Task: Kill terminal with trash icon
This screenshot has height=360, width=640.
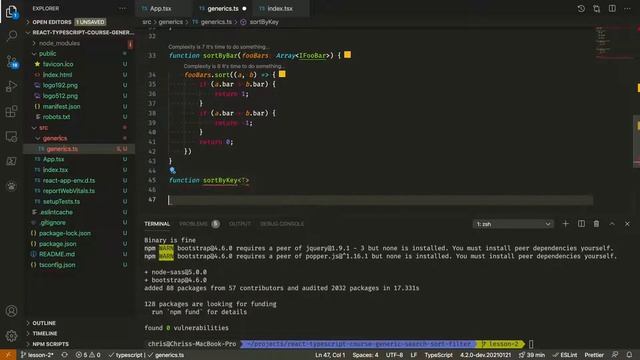Action: 596,224
